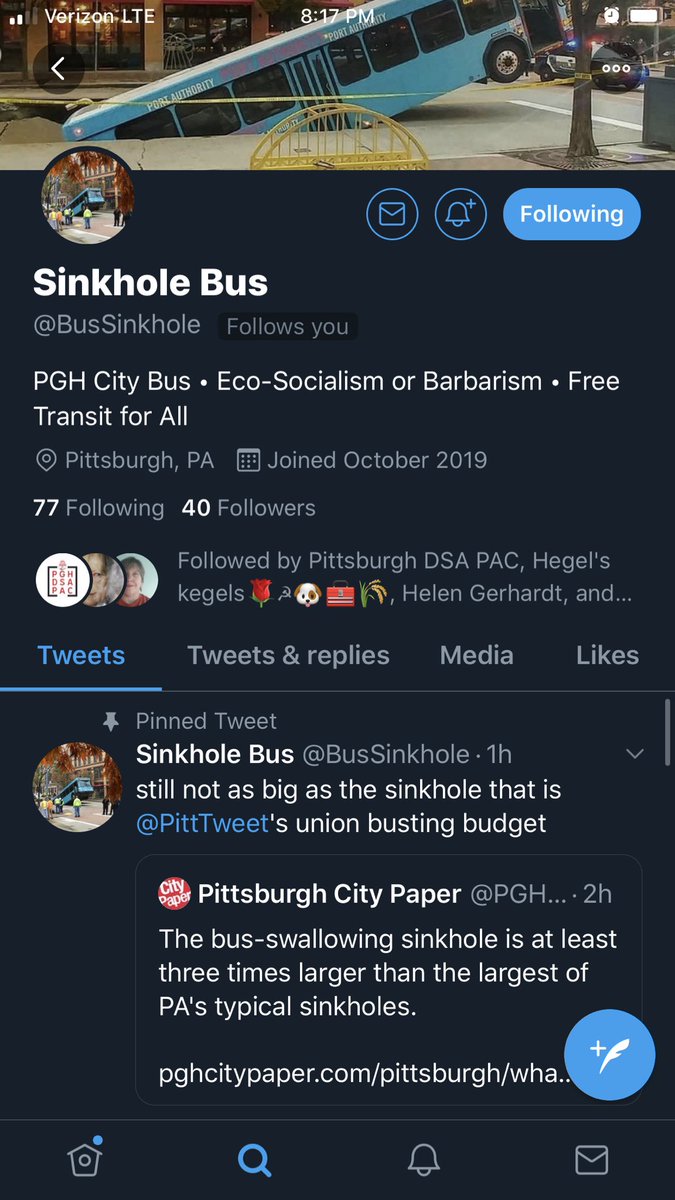The width and height of the screenshot is (675, 1200).
Task: View the 40 Followers list
Action: coord(248,508)
